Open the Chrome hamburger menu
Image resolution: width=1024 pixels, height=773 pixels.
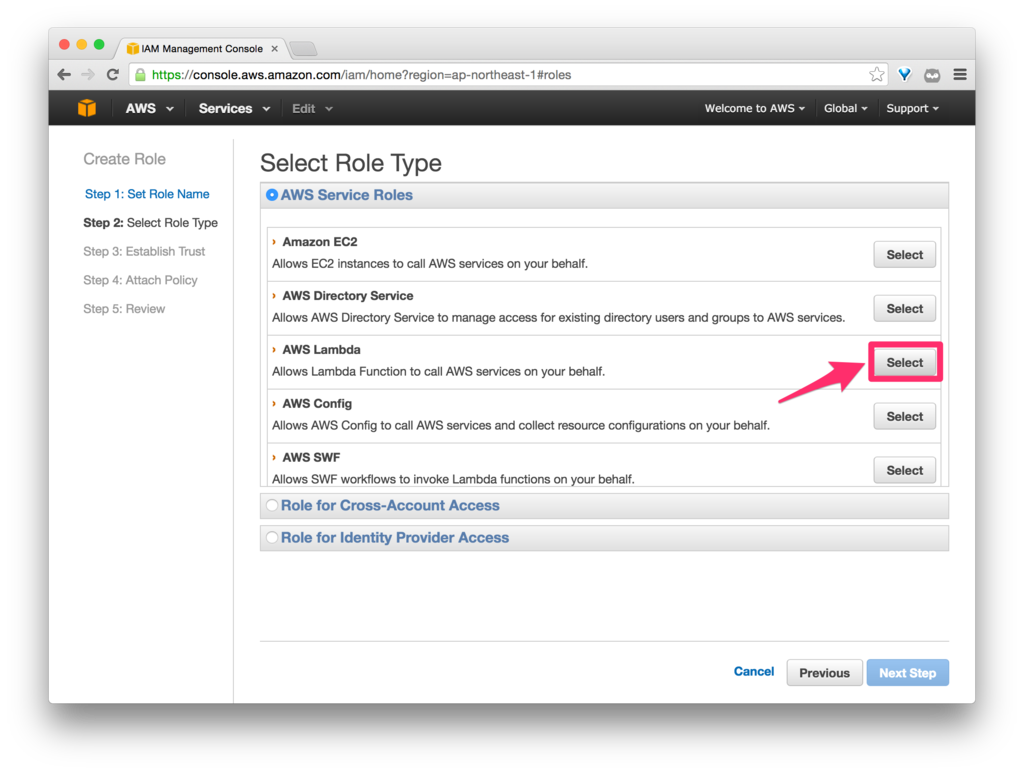tap(960, 74)
